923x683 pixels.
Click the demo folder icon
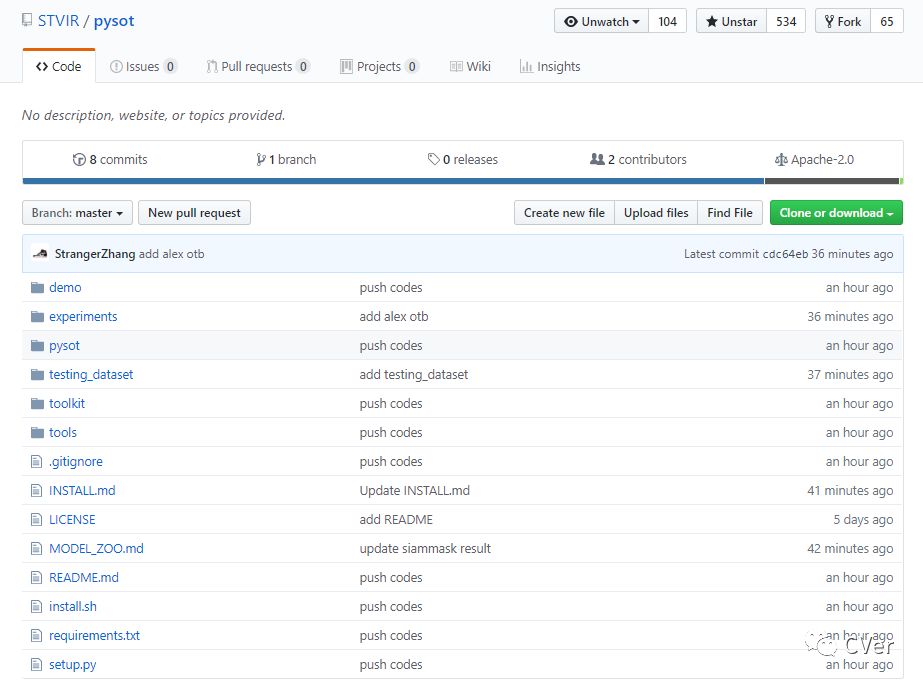[38, 288]
